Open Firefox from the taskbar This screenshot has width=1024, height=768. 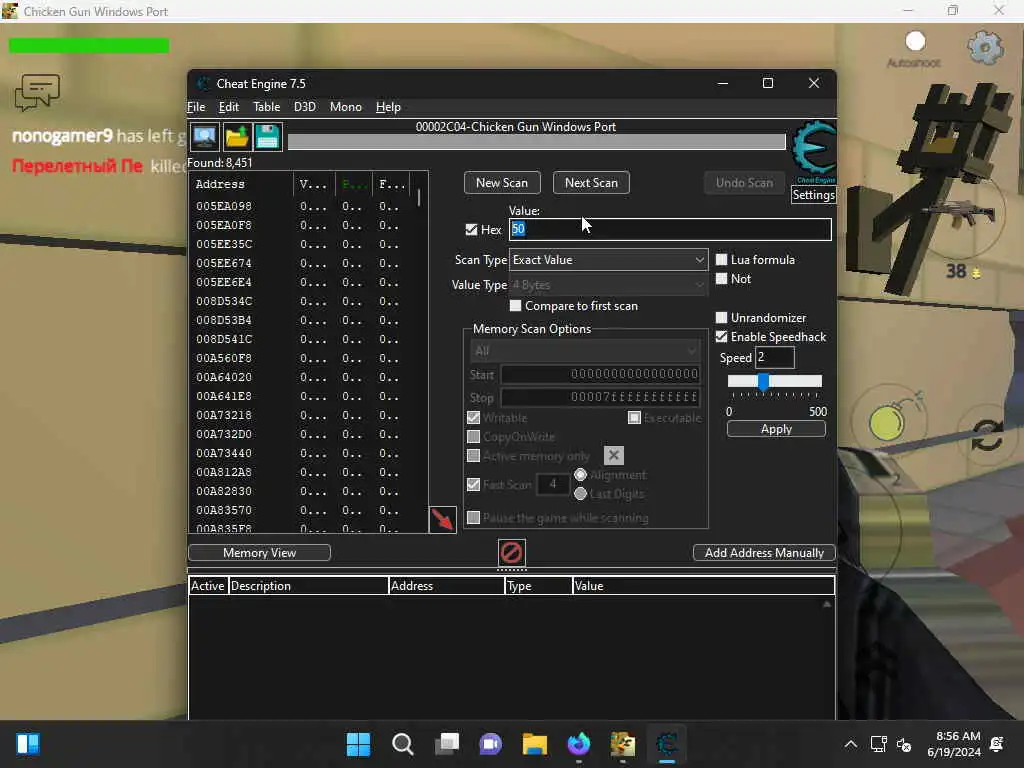click(x=579, y=744)
